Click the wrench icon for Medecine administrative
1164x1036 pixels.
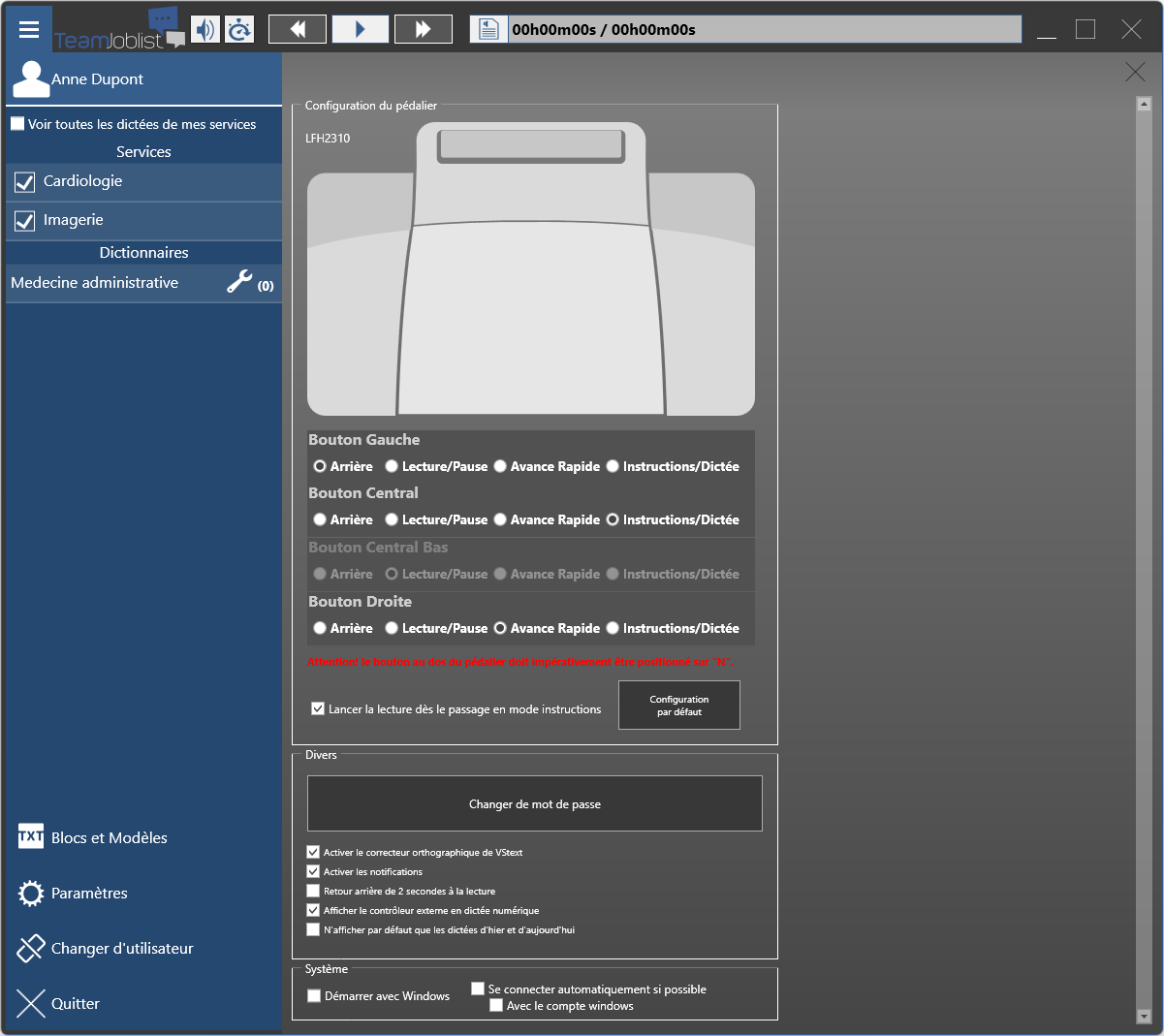238,282
